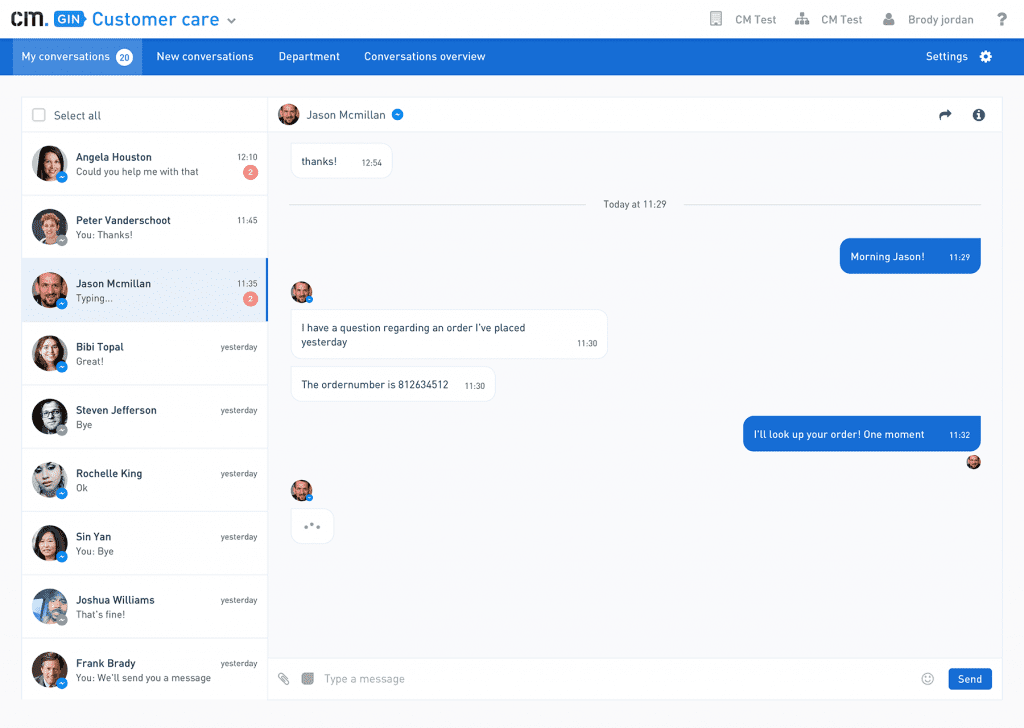Click the templates icon next to the paperclip
The image size is (1024, 728).
(x=305, y=678)
